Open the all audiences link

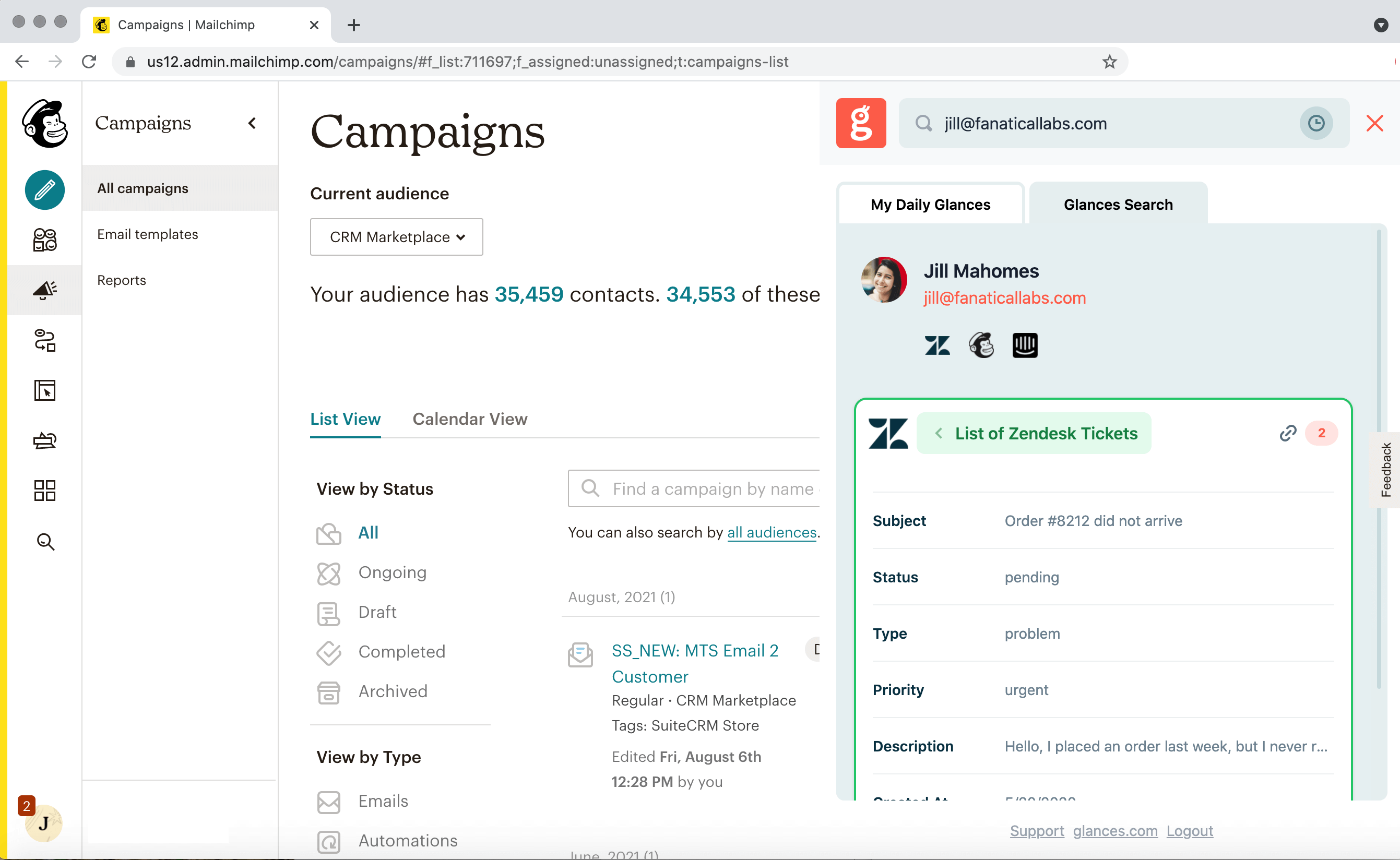[772, 532]
